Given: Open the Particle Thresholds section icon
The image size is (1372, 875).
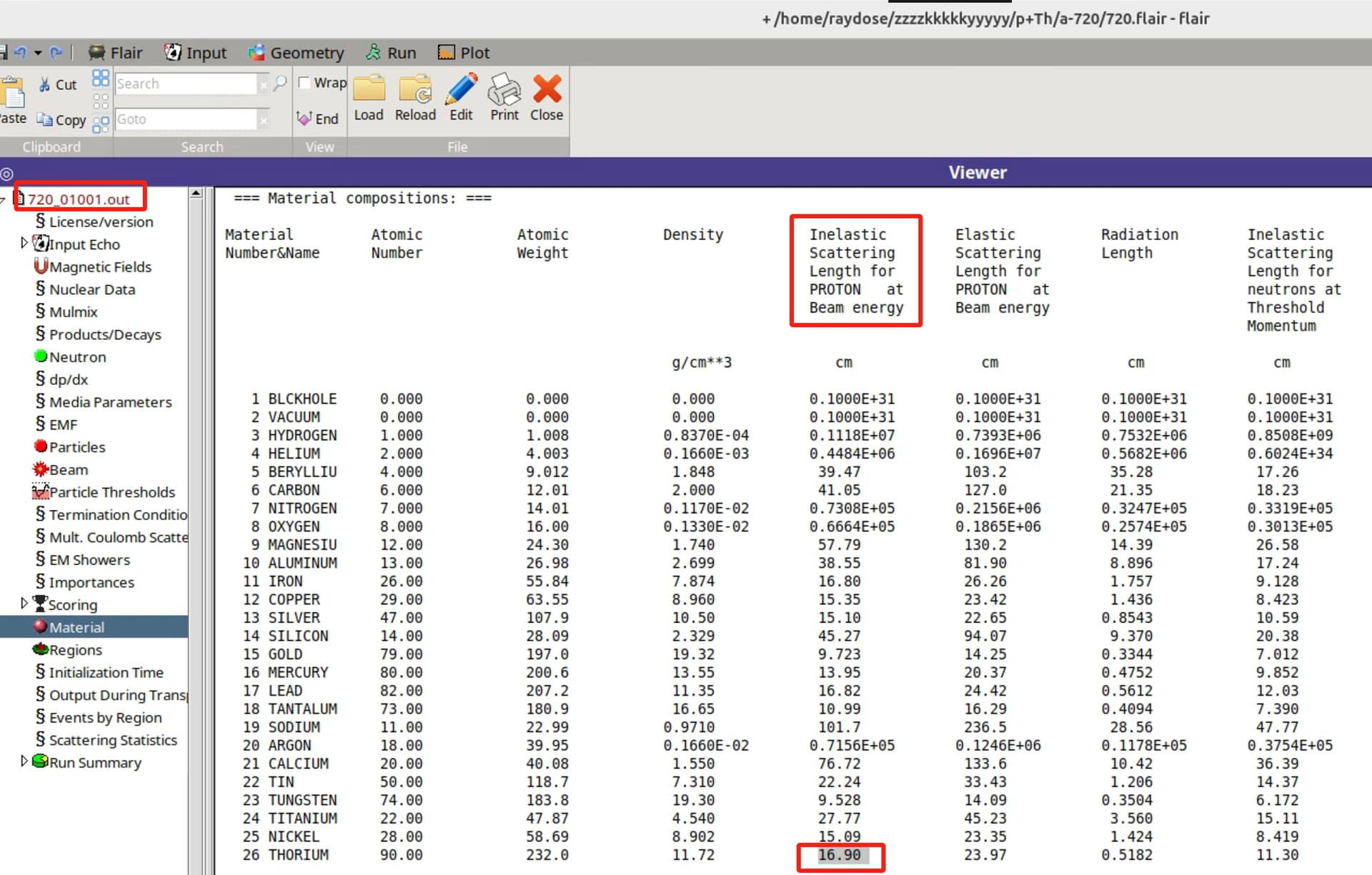Looking at the screenshot, I should pos(41,491).
